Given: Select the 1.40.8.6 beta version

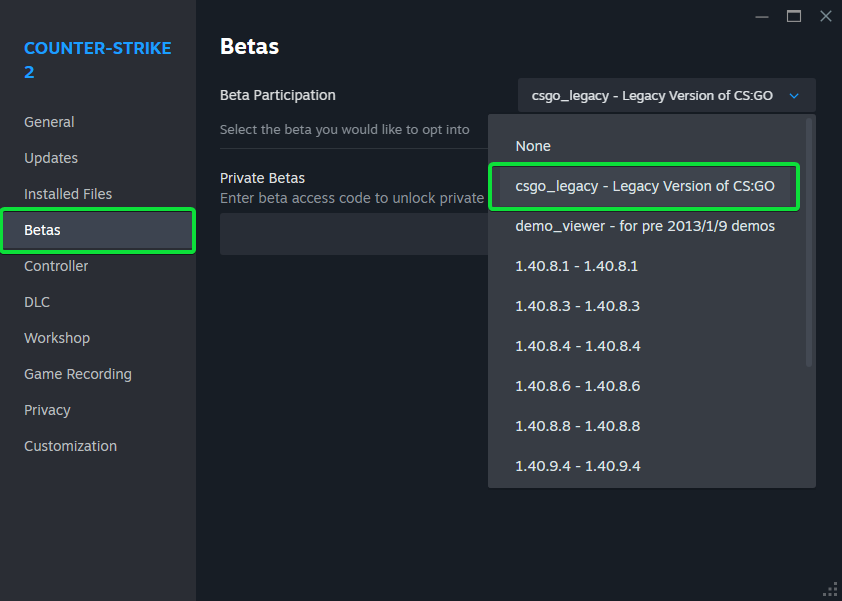Looking at the screenshot, I should [577, 386].
